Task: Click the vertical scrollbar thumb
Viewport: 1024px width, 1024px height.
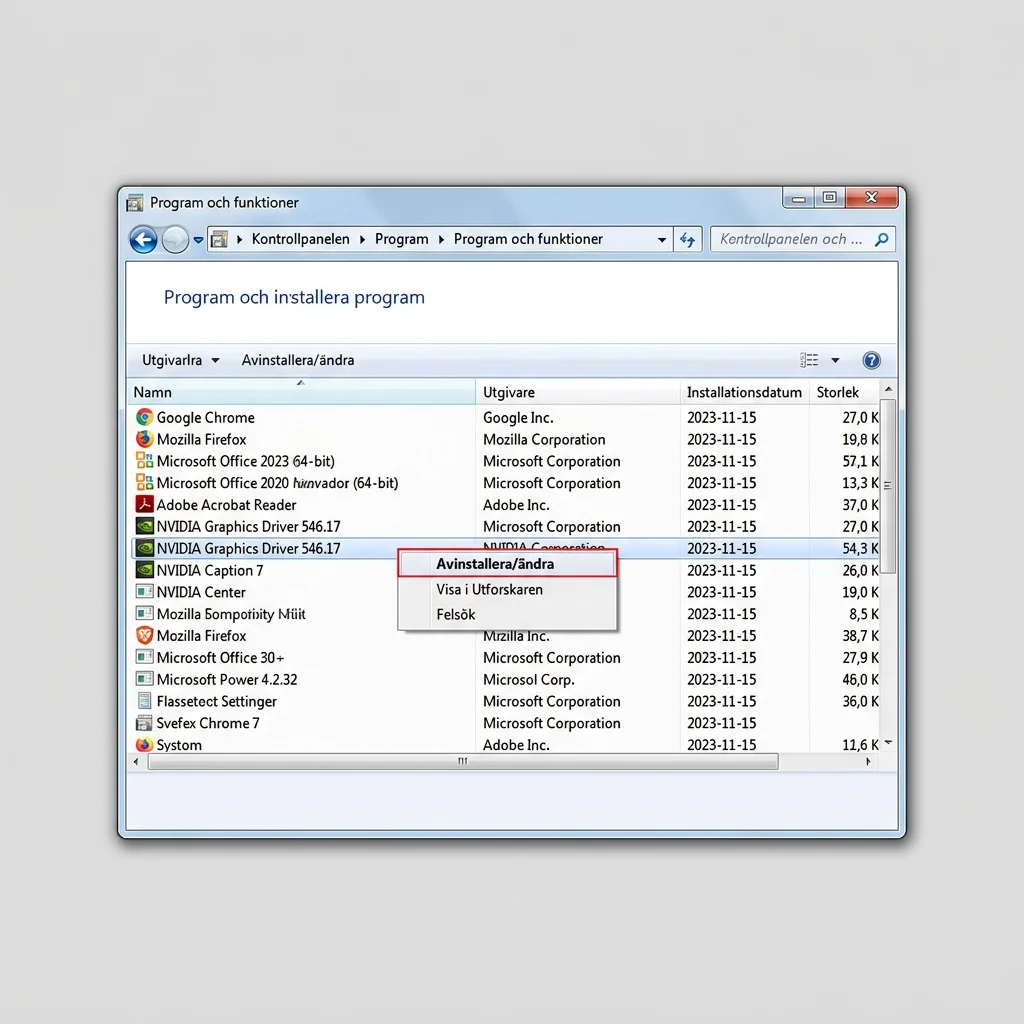Action: click(888, 485)
